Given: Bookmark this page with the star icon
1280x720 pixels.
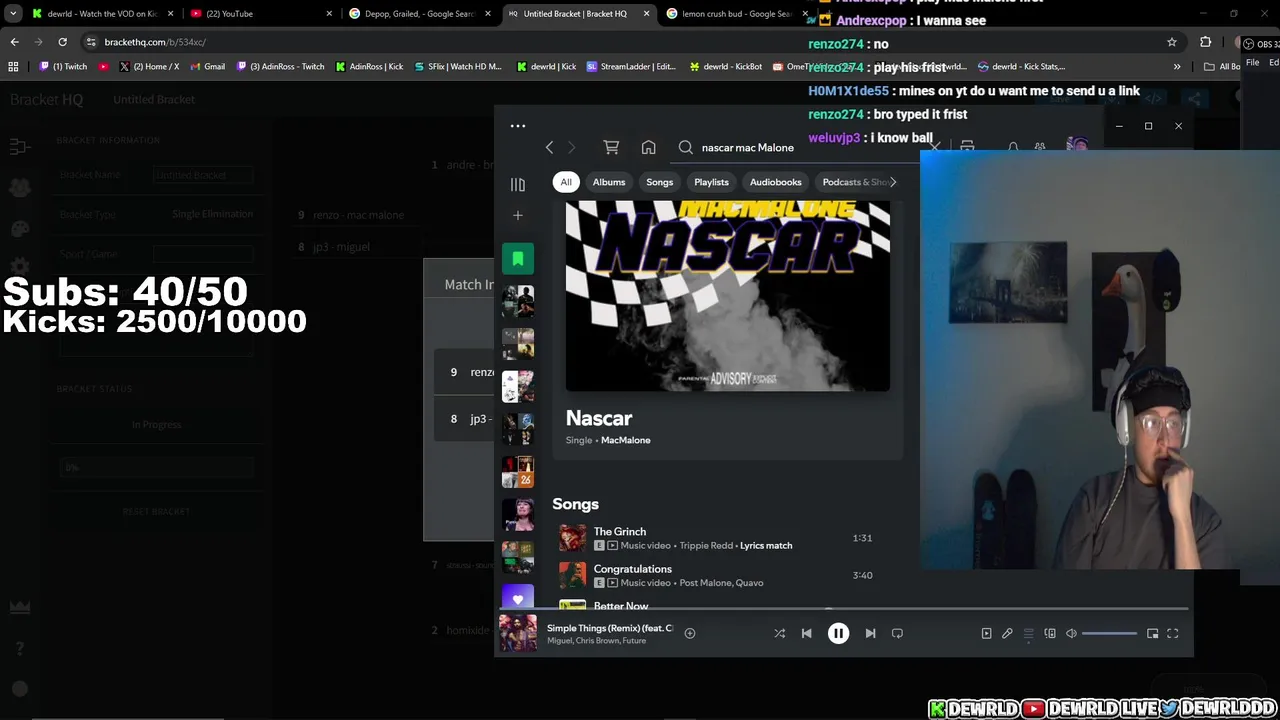Looking at the screenshot, I should 1171,42.
